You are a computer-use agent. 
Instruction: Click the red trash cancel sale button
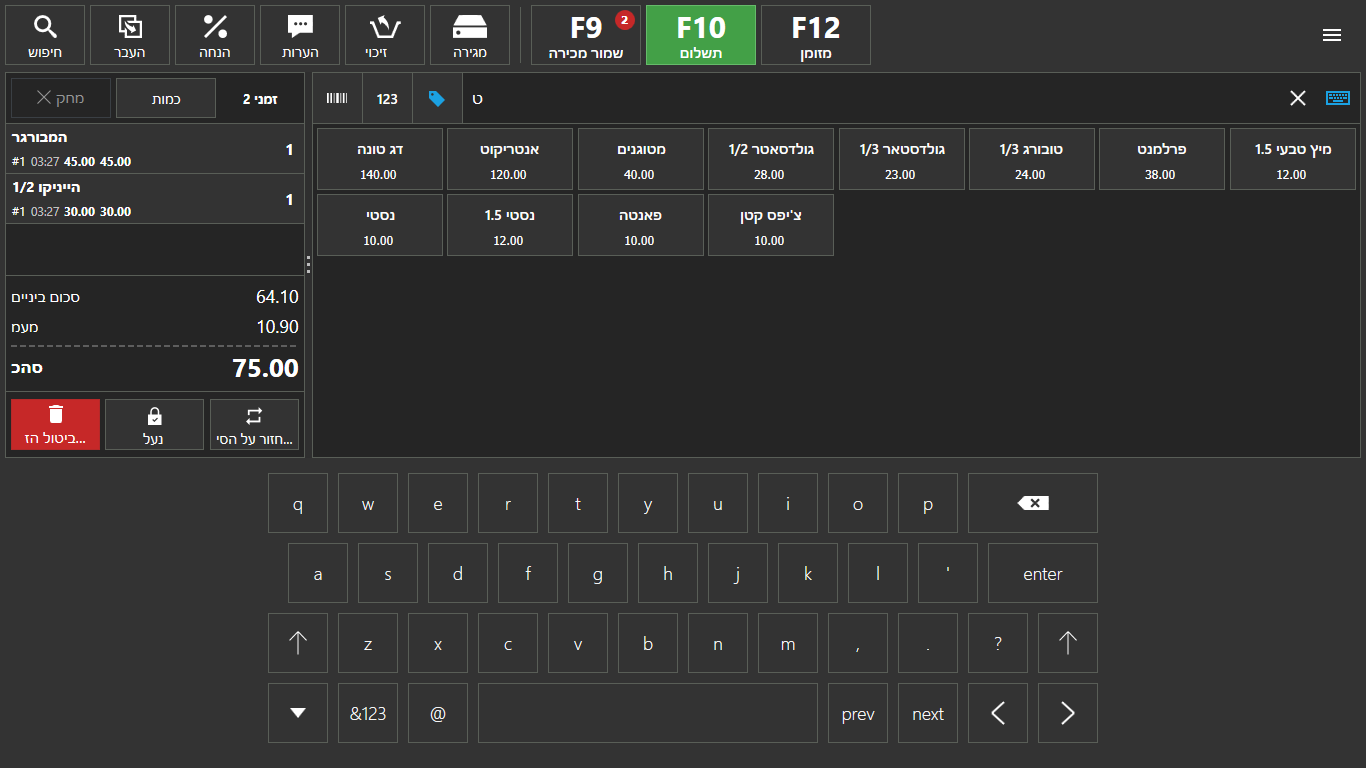tap(55, 425)
